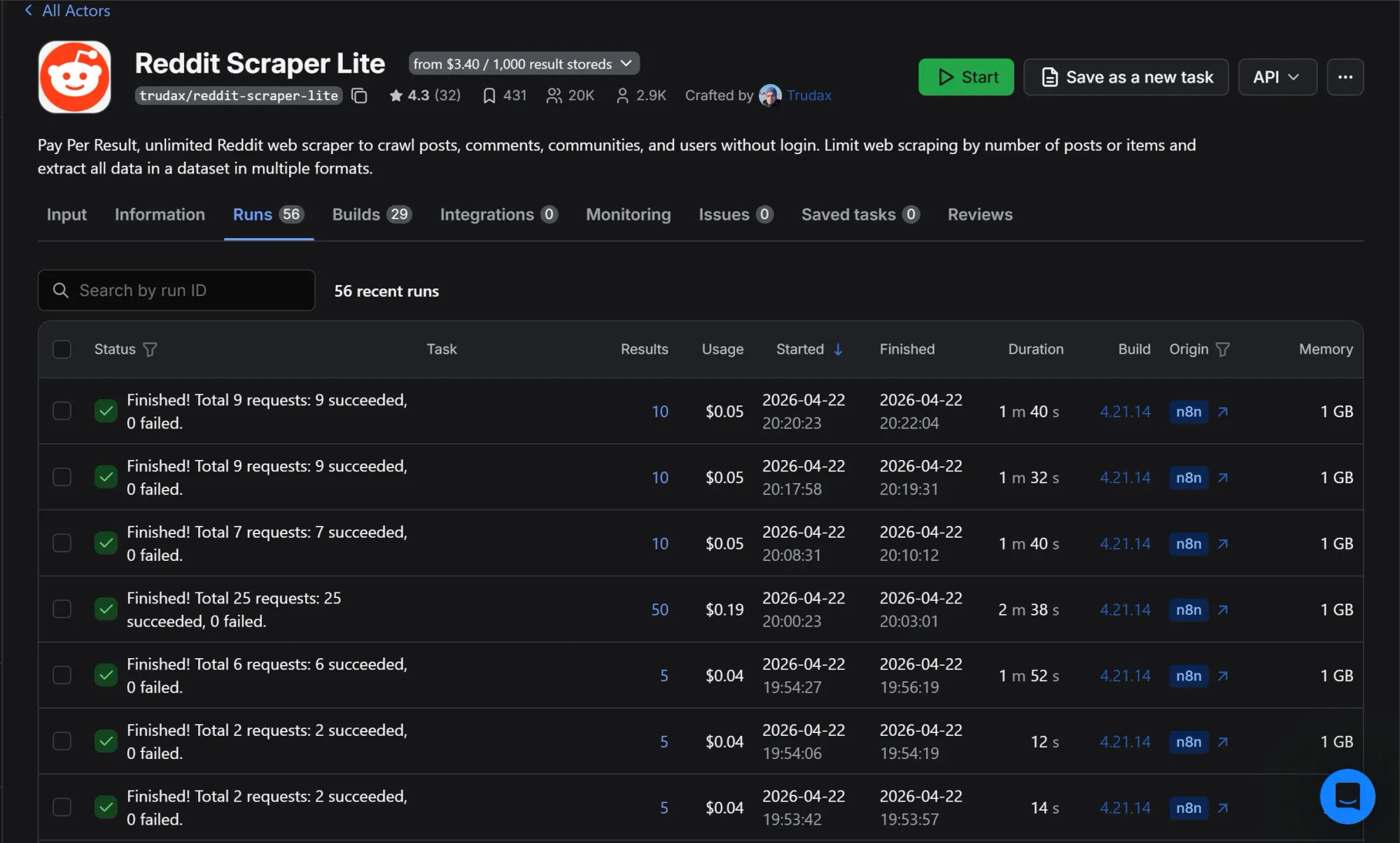Open the Trudax author avatar

[770, 95]
